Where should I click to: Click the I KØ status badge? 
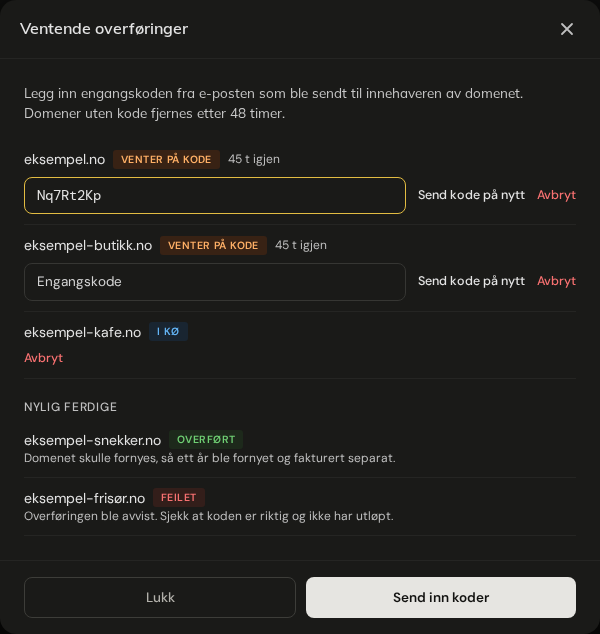[168, 332]
